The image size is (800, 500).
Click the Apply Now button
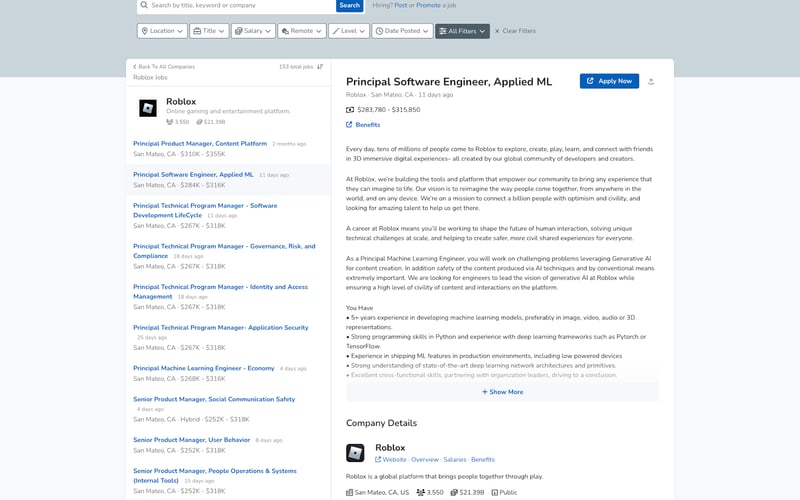[x=609, y=81]
